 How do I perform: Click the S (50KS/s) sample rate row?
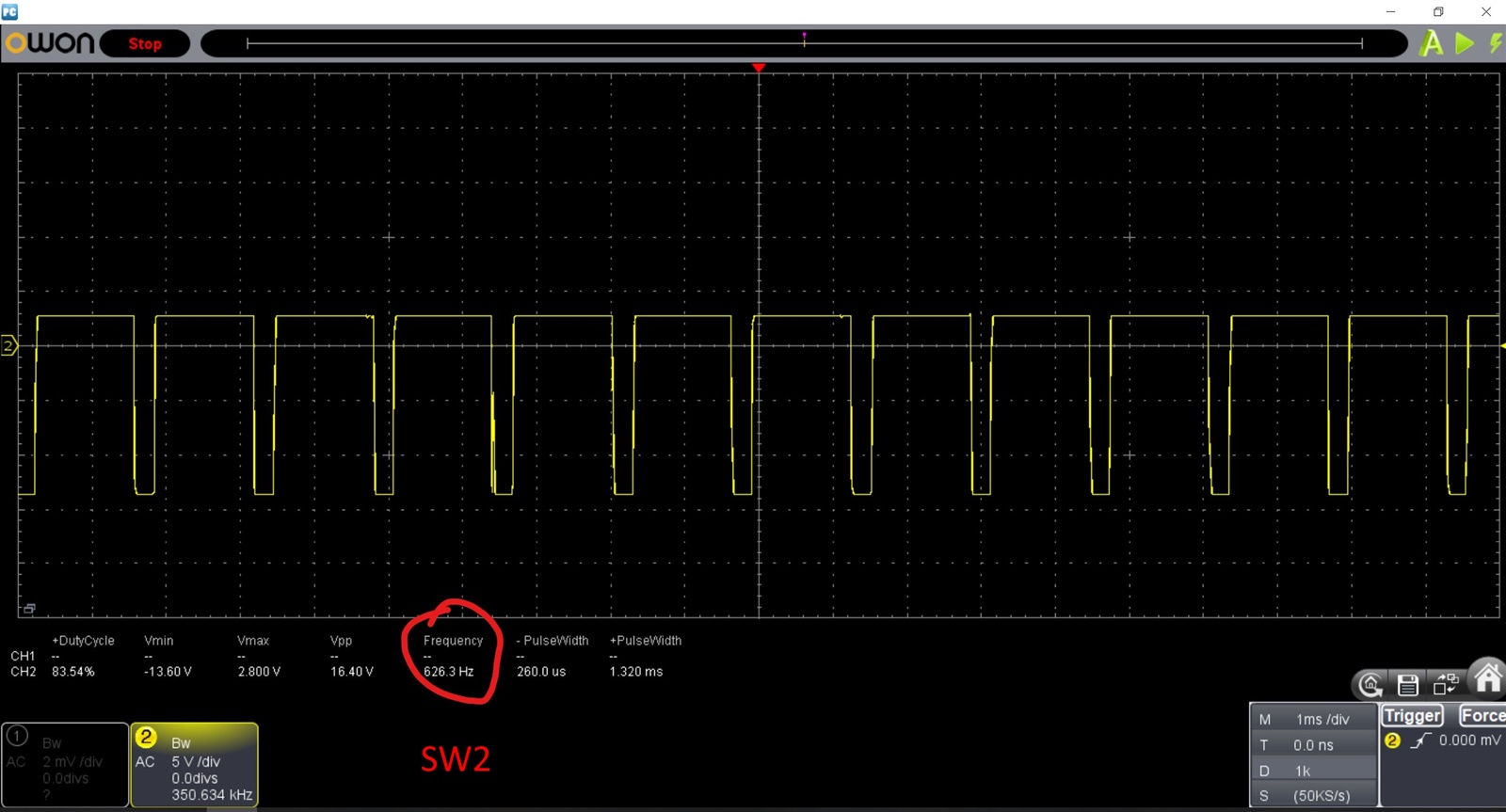1314,796
